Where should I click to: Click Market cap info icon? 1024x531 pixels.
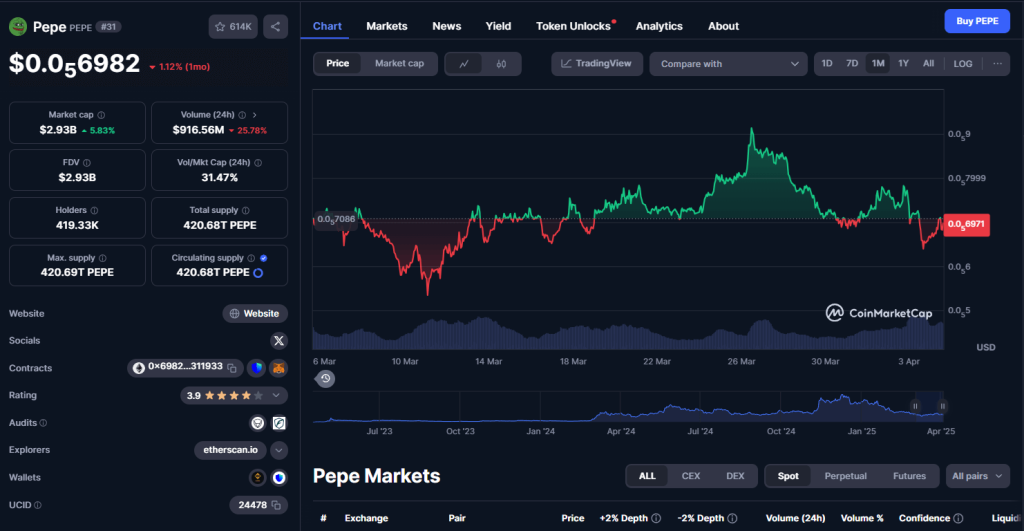101,115
